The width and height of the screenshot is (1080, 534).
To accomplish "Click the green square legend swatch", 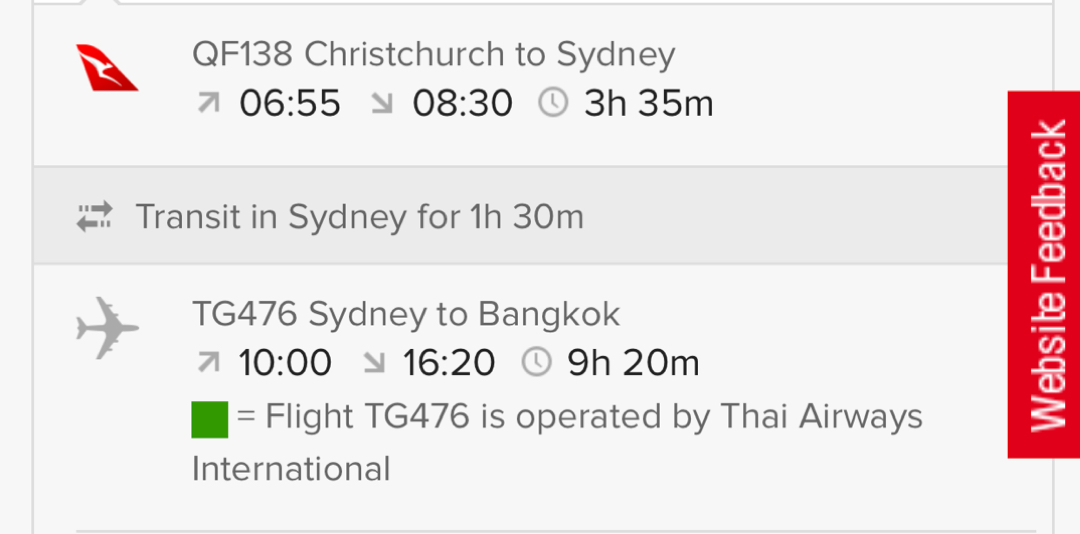I will [209, 420].
